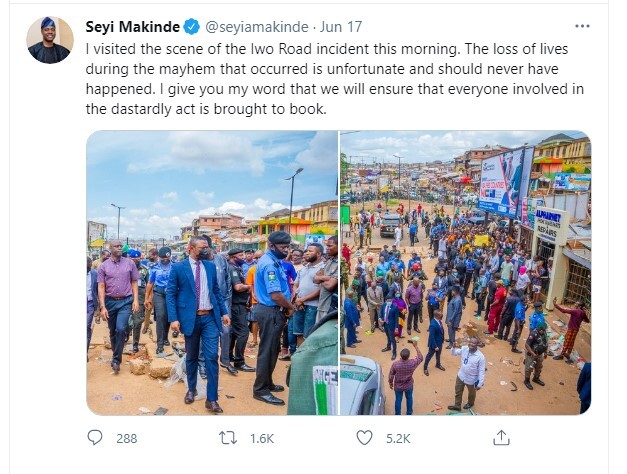The width and height of the screenshot is (627, 474).
Task: Click the share upload icon
Action: coord(503,438)
